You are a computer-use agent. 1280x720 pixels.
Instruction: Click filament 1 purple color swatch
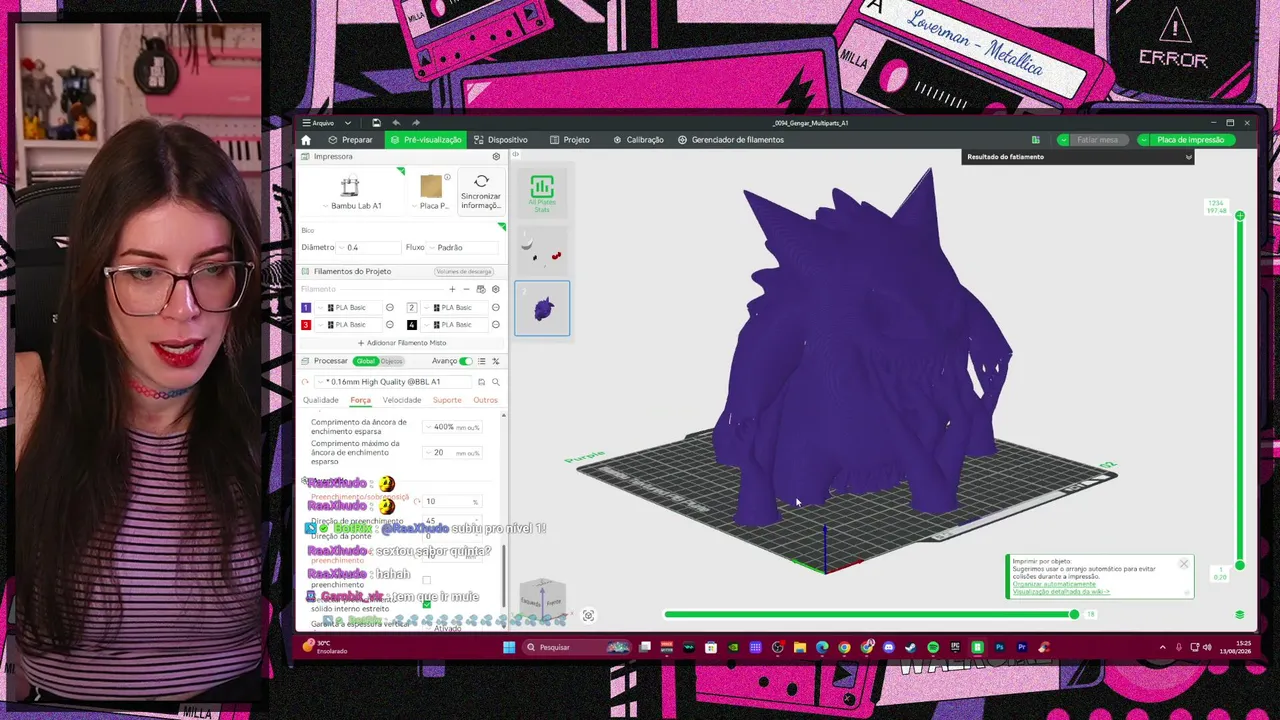click(x=306, y=308)
